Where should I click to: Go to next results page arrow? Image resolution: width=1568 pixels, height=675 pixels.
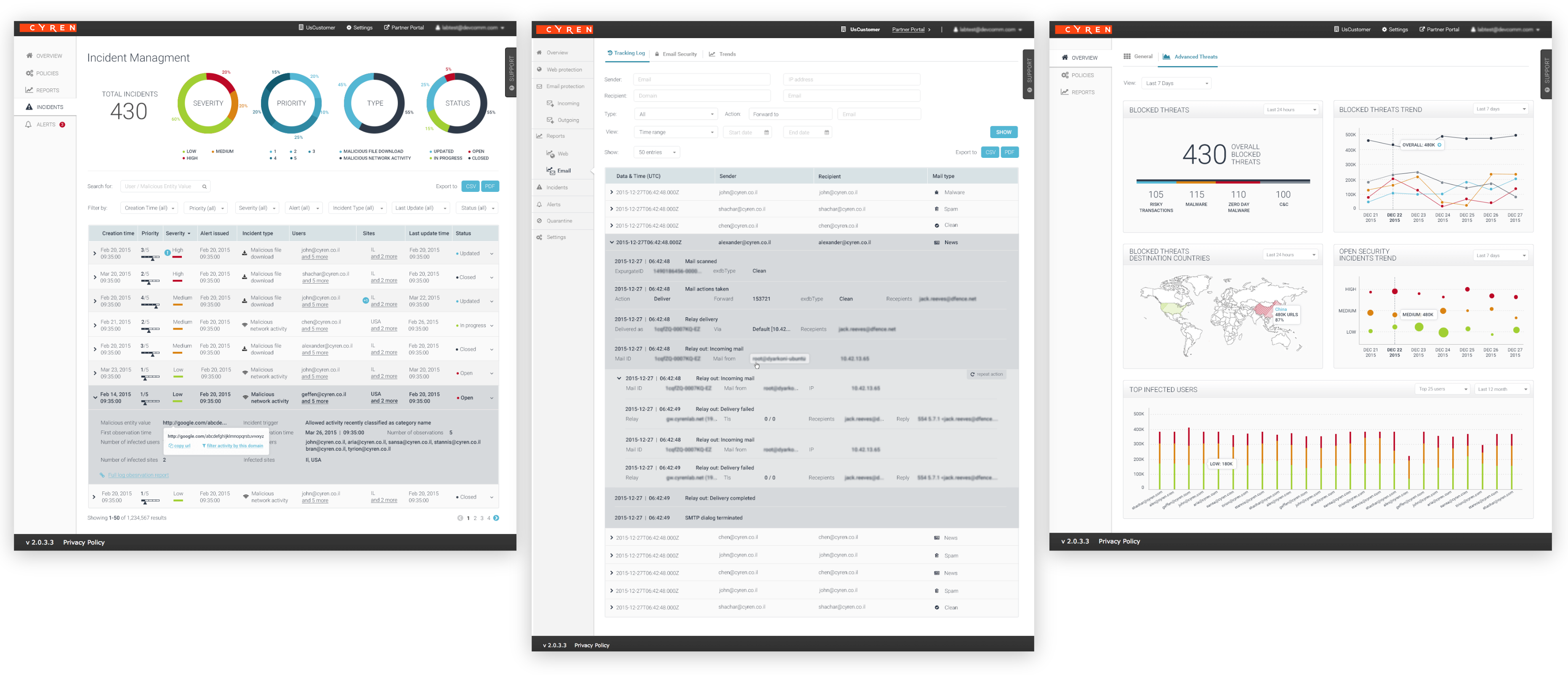tap(496, 518)
